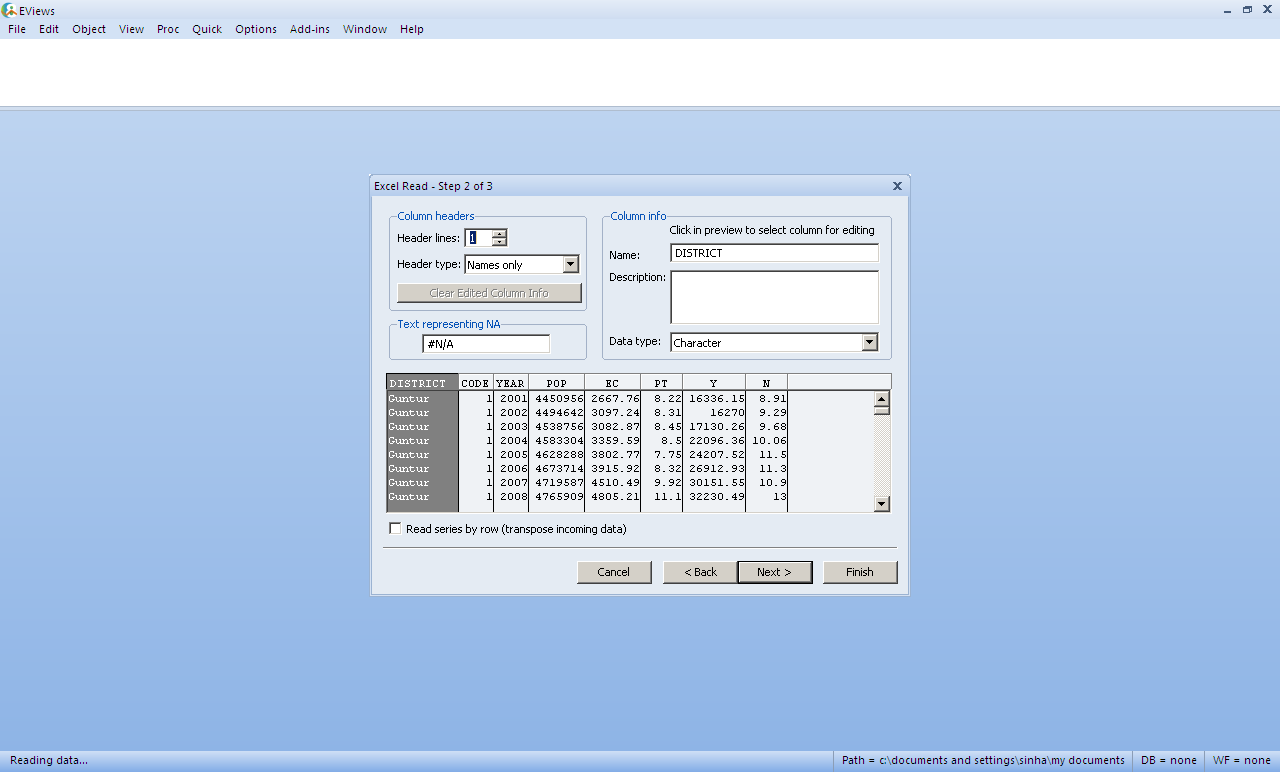The height and width of the screenshot is (772, 1280).
Task: Minimize the EViews main window
Action: click(1229, 9)
